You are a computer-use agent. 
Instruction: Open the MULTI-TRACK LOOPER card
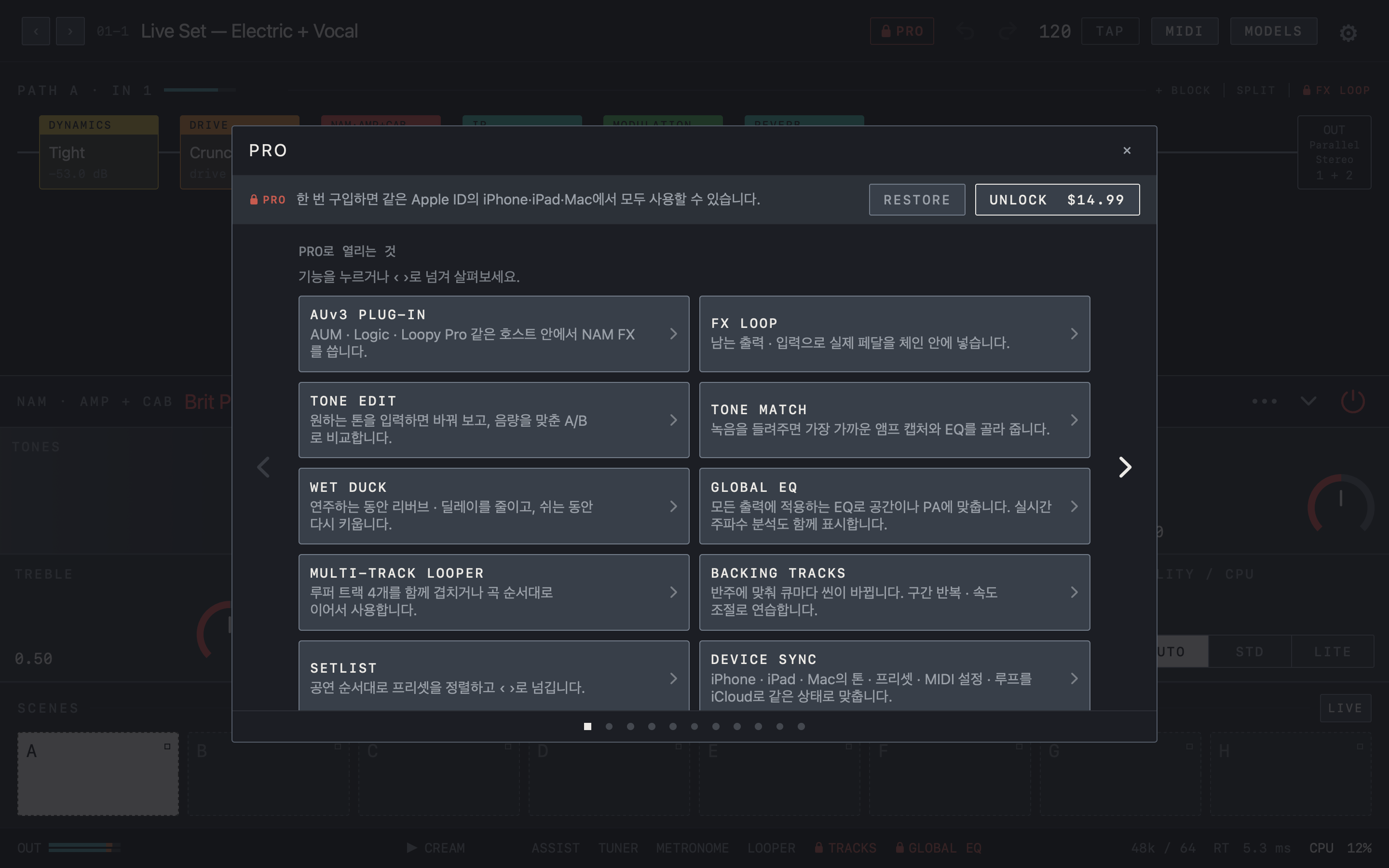coord(493,592)
